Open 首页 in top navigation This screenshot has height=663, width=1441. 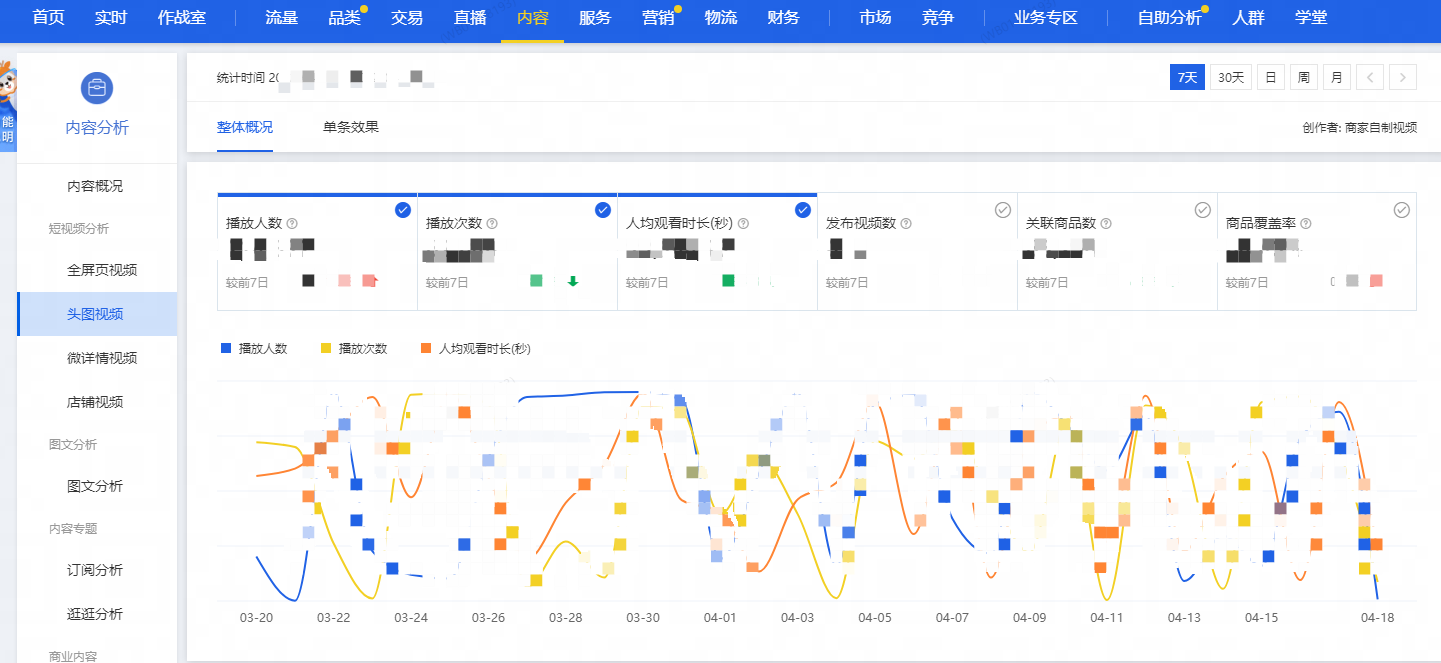tap(48, 17)
